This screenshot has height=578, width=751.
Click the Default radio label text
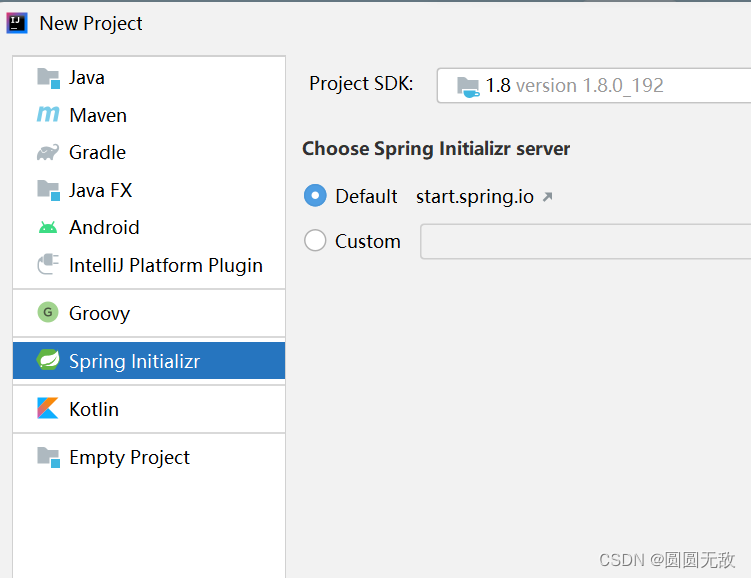coord(366,196)
